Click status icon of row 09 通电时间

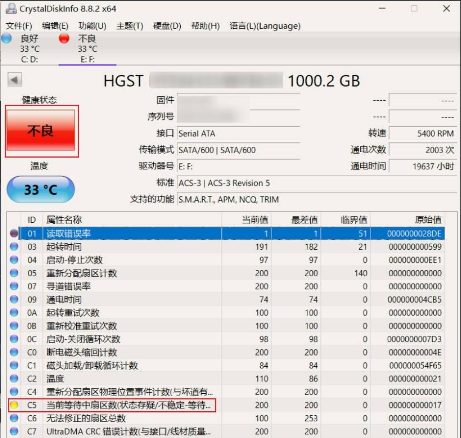pos(14,299)
